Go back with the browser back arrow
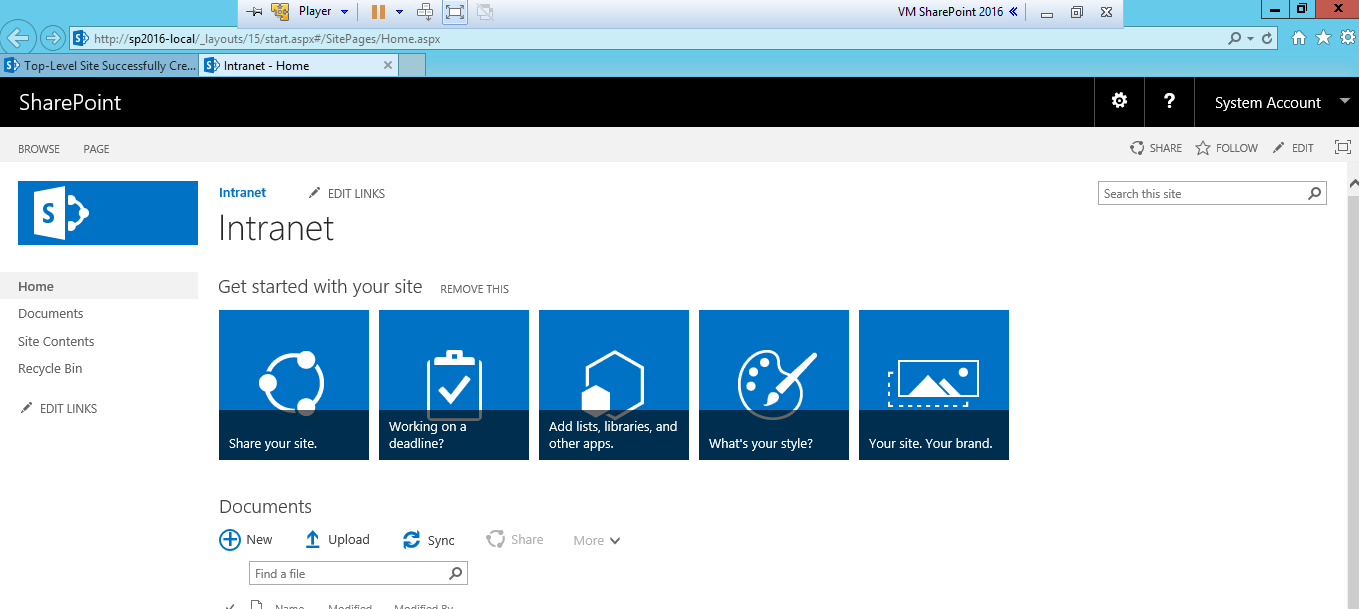The width and height of the screenshot is (1359, 609). click(x=20, y=38)
